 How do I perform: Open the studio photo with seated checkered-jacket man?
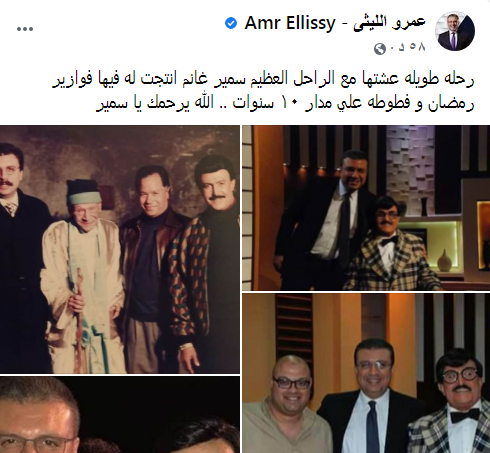(x=366, y=208)
